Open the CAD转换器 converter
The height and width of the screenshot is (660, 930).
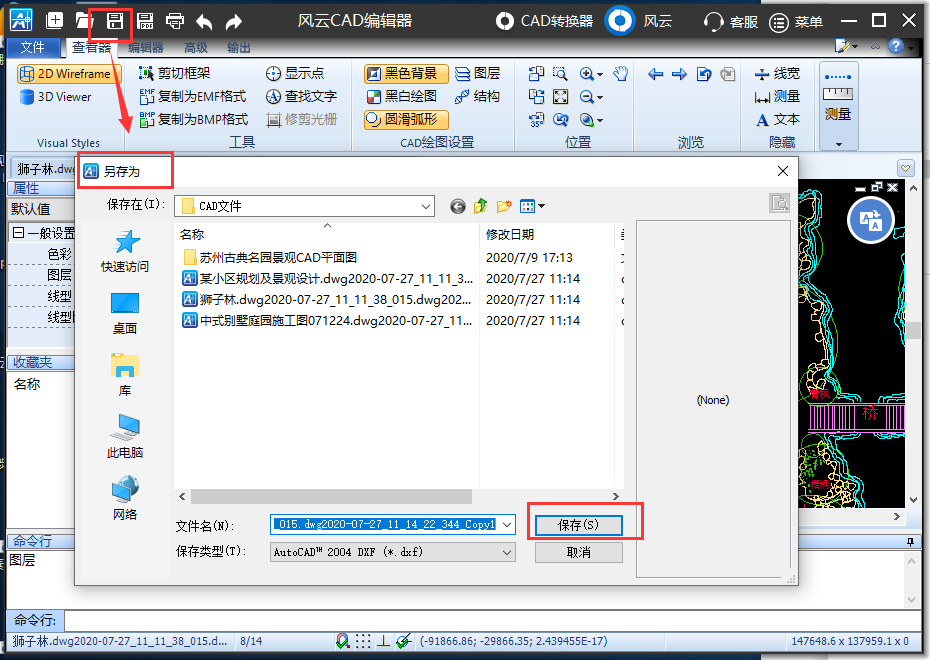544,21
